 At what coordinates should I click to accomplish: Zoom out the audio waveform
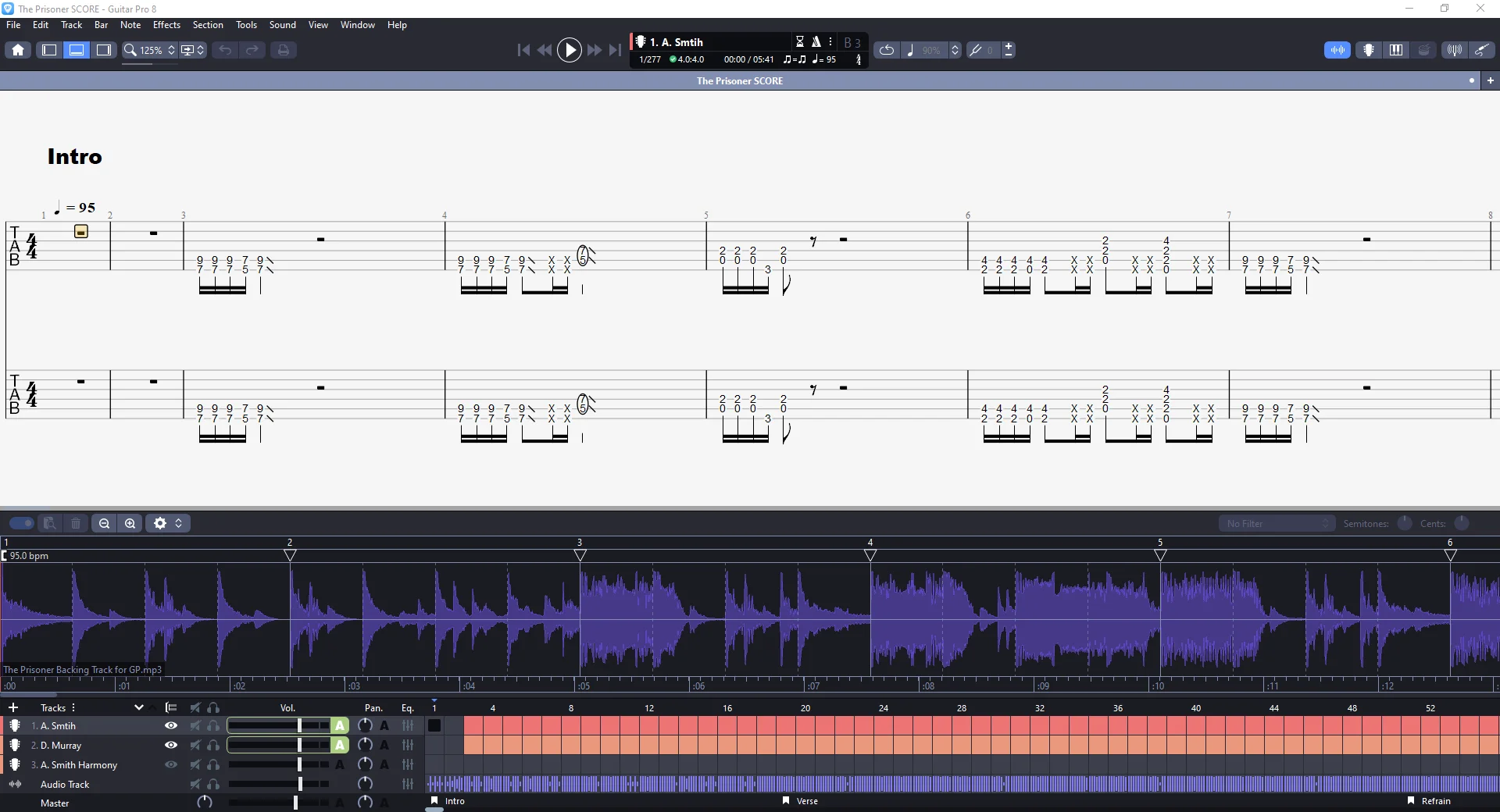[104, 523]
